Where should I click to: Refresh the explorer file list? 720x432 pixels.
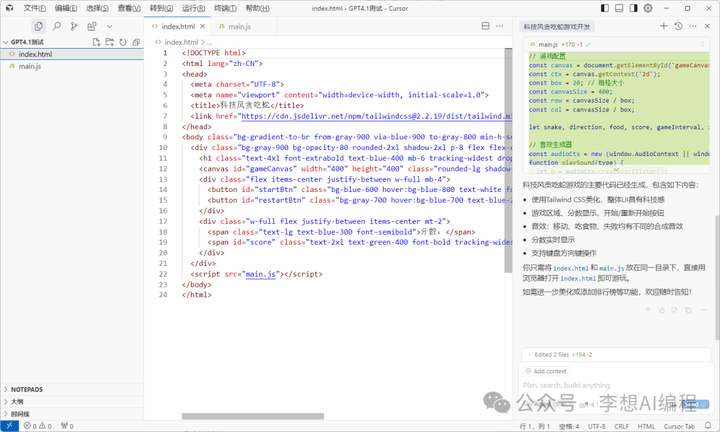tap(123, 42)
